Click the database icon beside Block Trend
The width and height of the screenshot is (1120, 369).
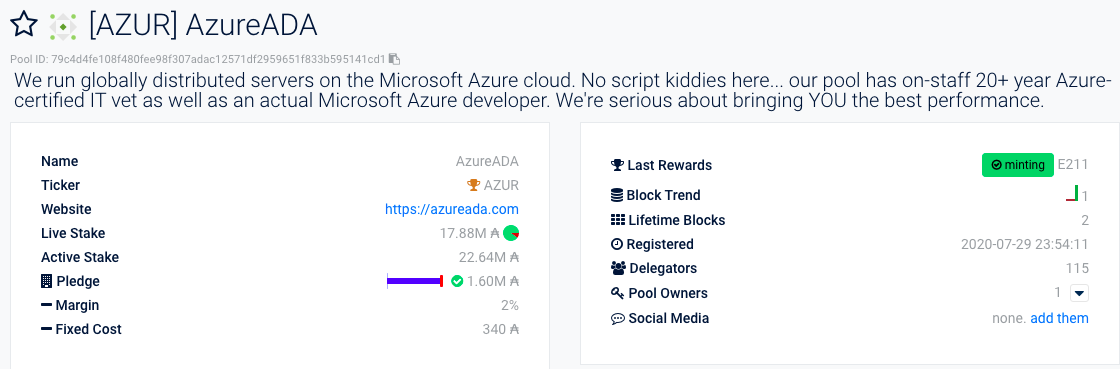coord(617,195)
